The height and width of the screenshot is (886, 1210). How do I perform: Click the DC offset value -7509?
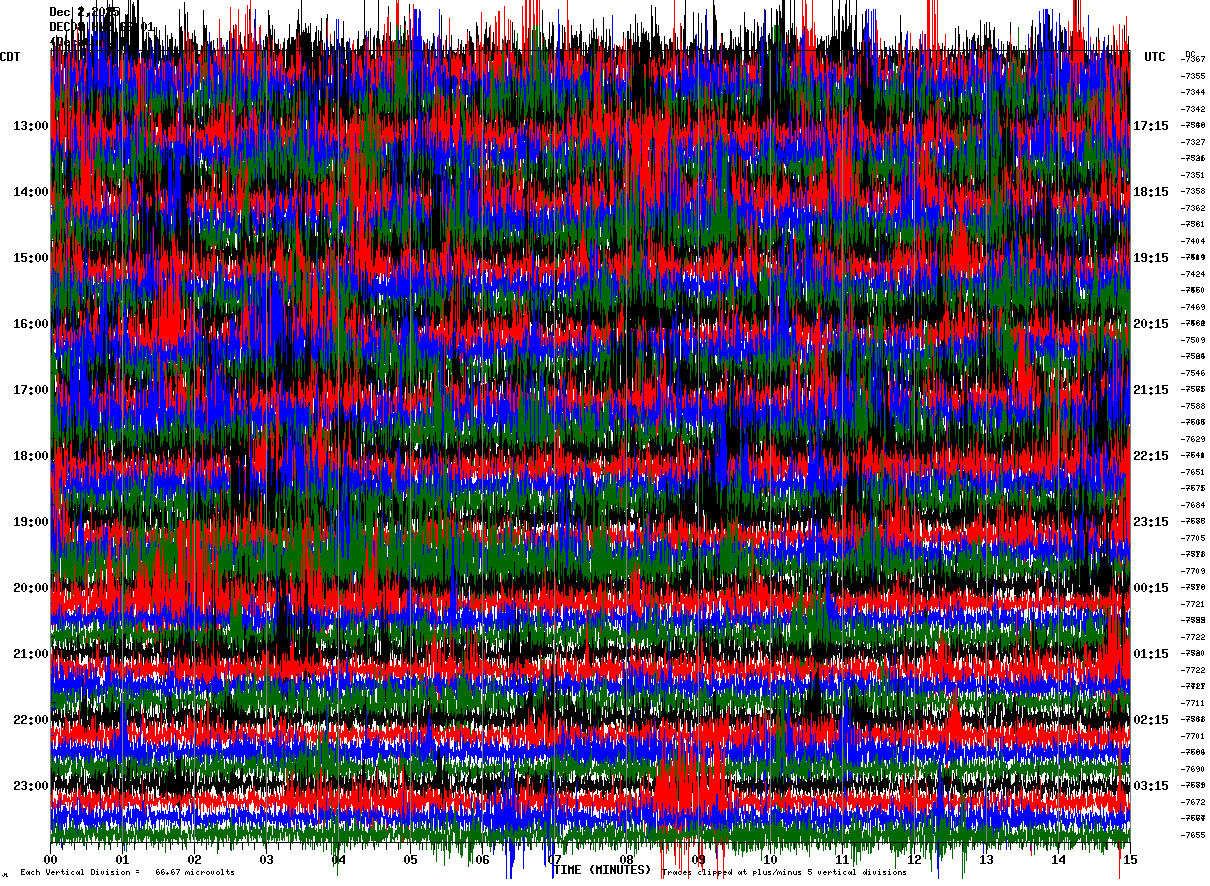(x=1193, y=340)
